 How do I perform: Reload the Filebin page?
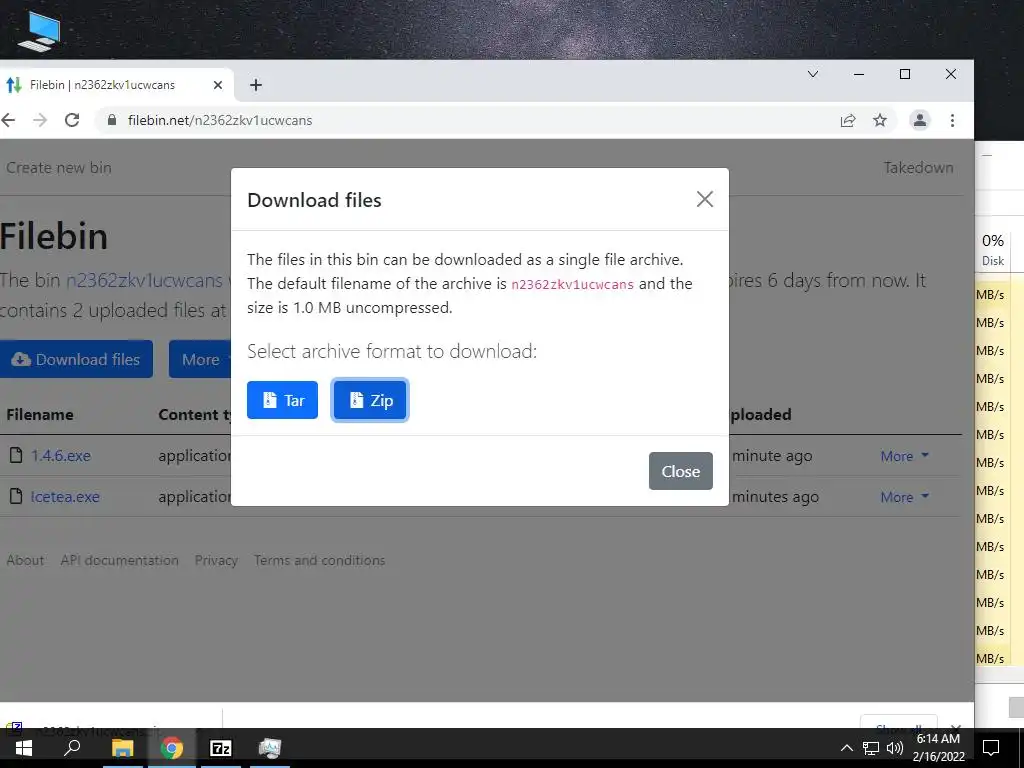[72, 120]
